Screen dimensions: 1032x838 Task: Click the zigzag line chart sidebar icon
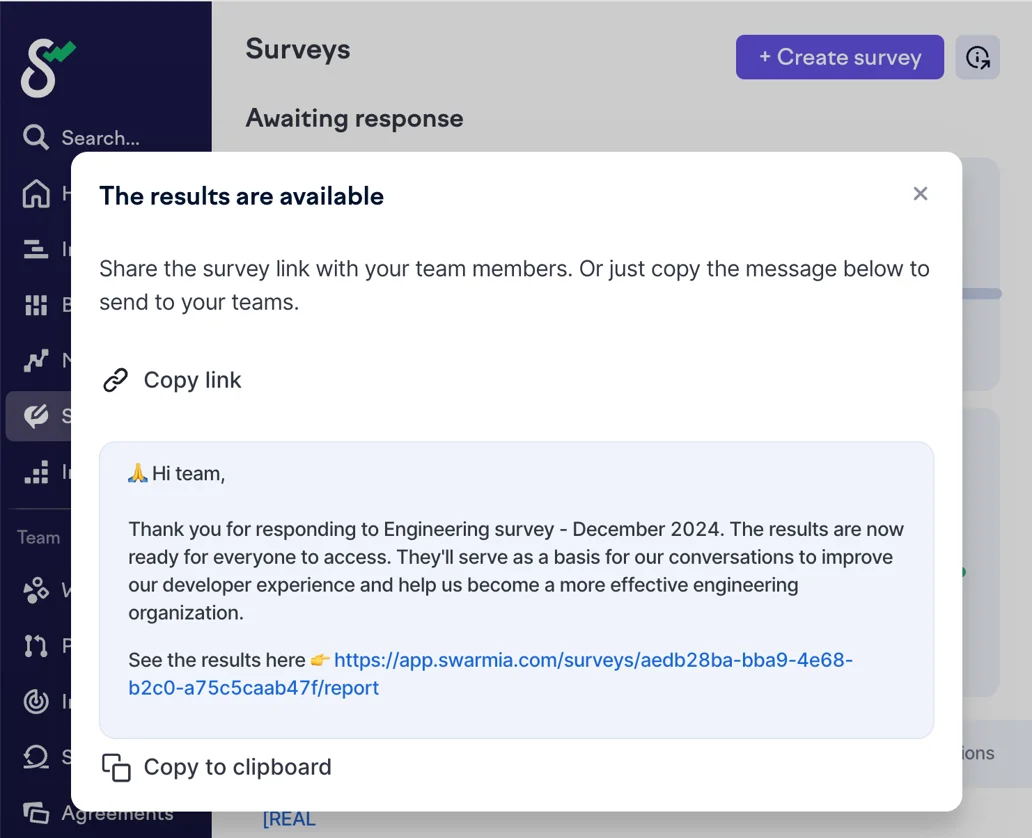click(x=36, y=360)
